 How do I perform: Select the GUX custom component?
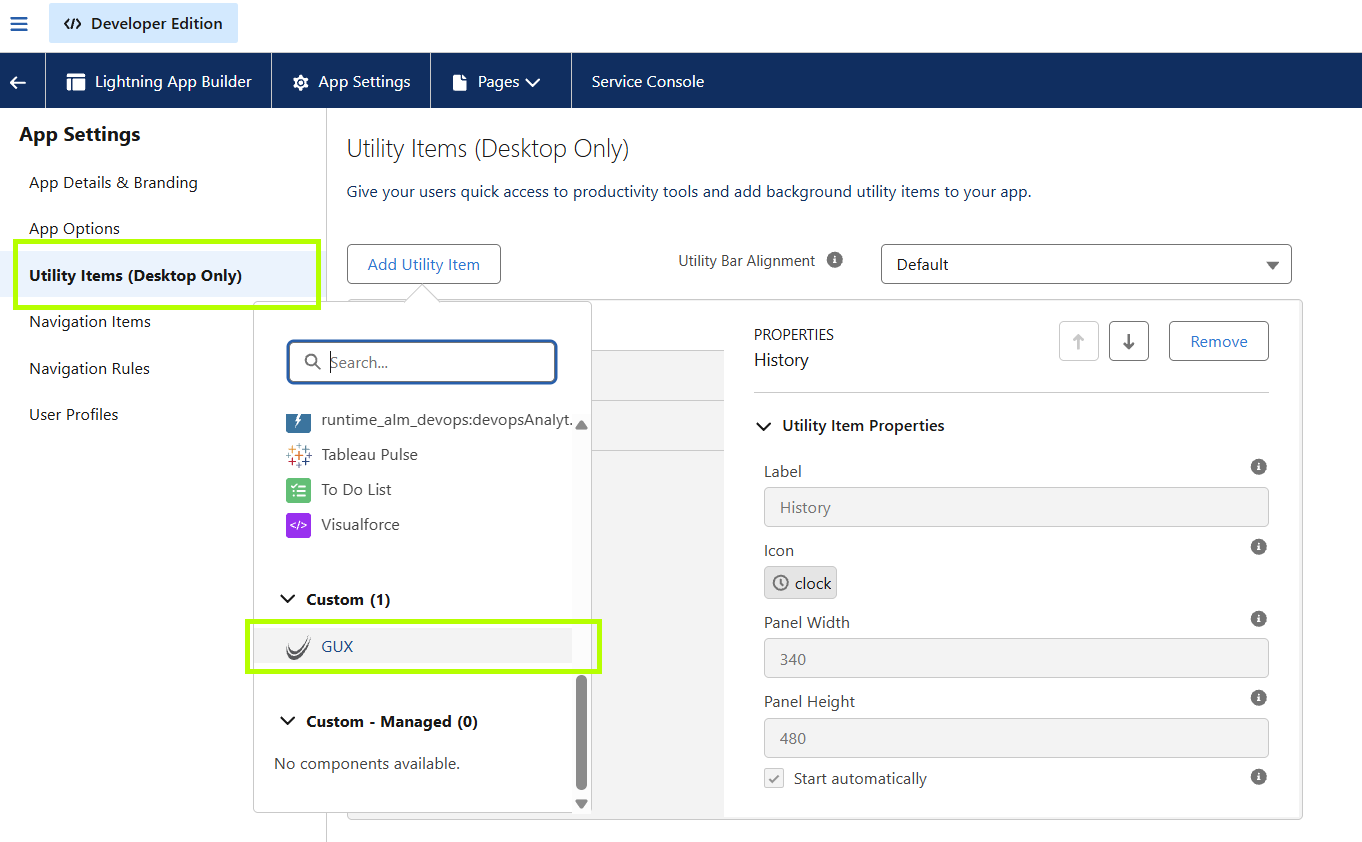414,647
